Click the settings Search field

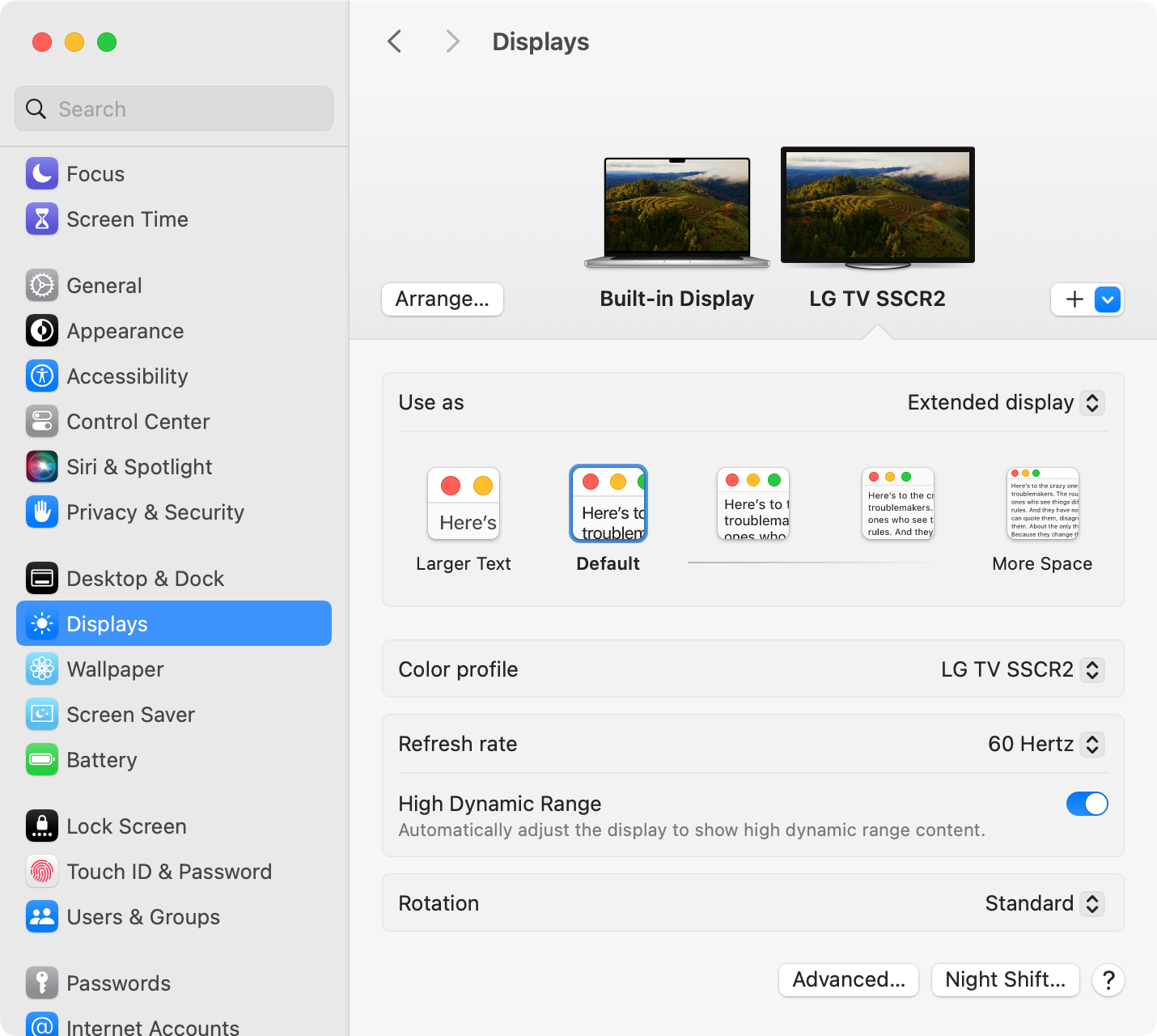173,108
